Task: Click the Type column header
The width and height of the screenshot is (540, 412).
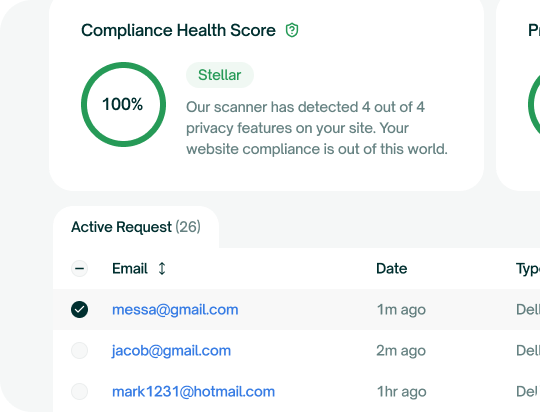Action: (528, 268)
